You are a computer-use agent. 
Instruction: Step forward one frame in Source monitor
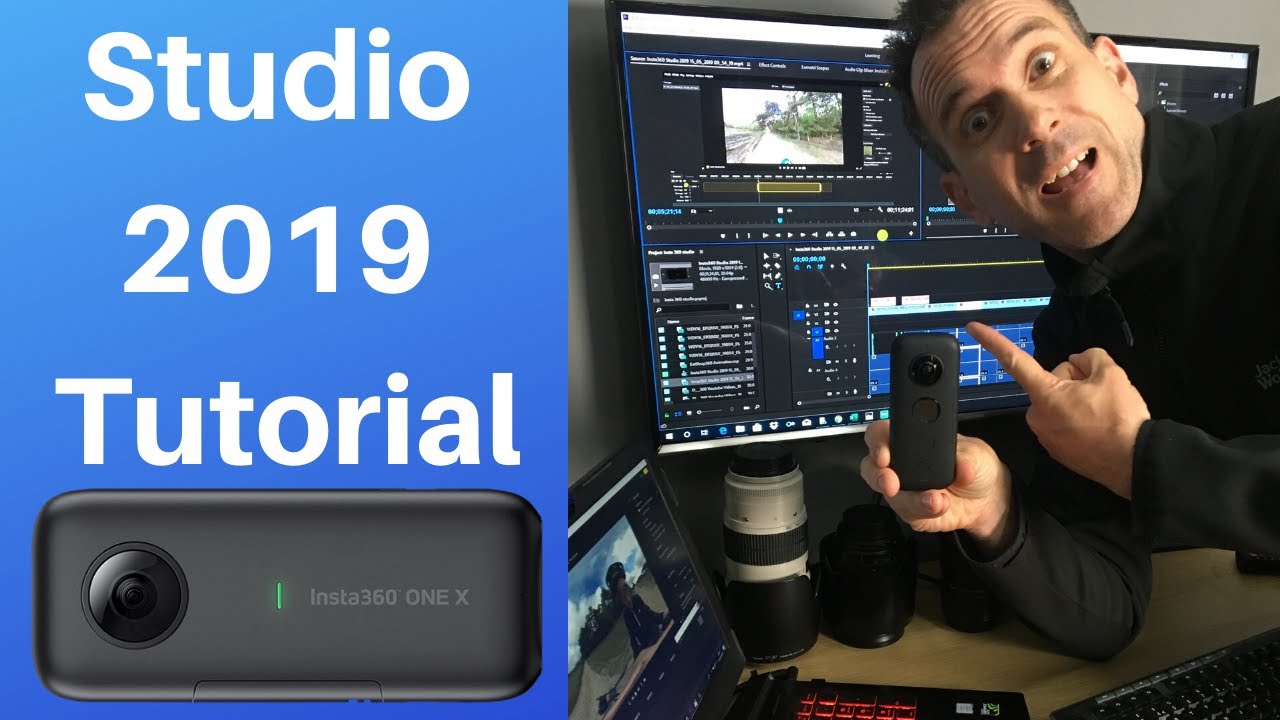tap(803, 235)
